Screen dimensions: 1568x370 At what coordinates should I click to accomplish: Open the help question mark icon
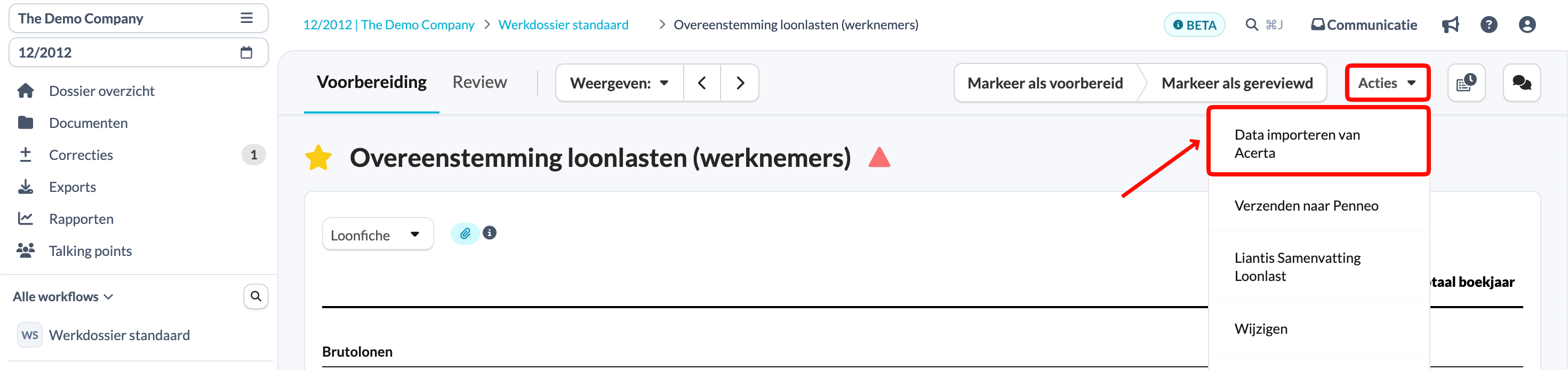pos(1489,25)
